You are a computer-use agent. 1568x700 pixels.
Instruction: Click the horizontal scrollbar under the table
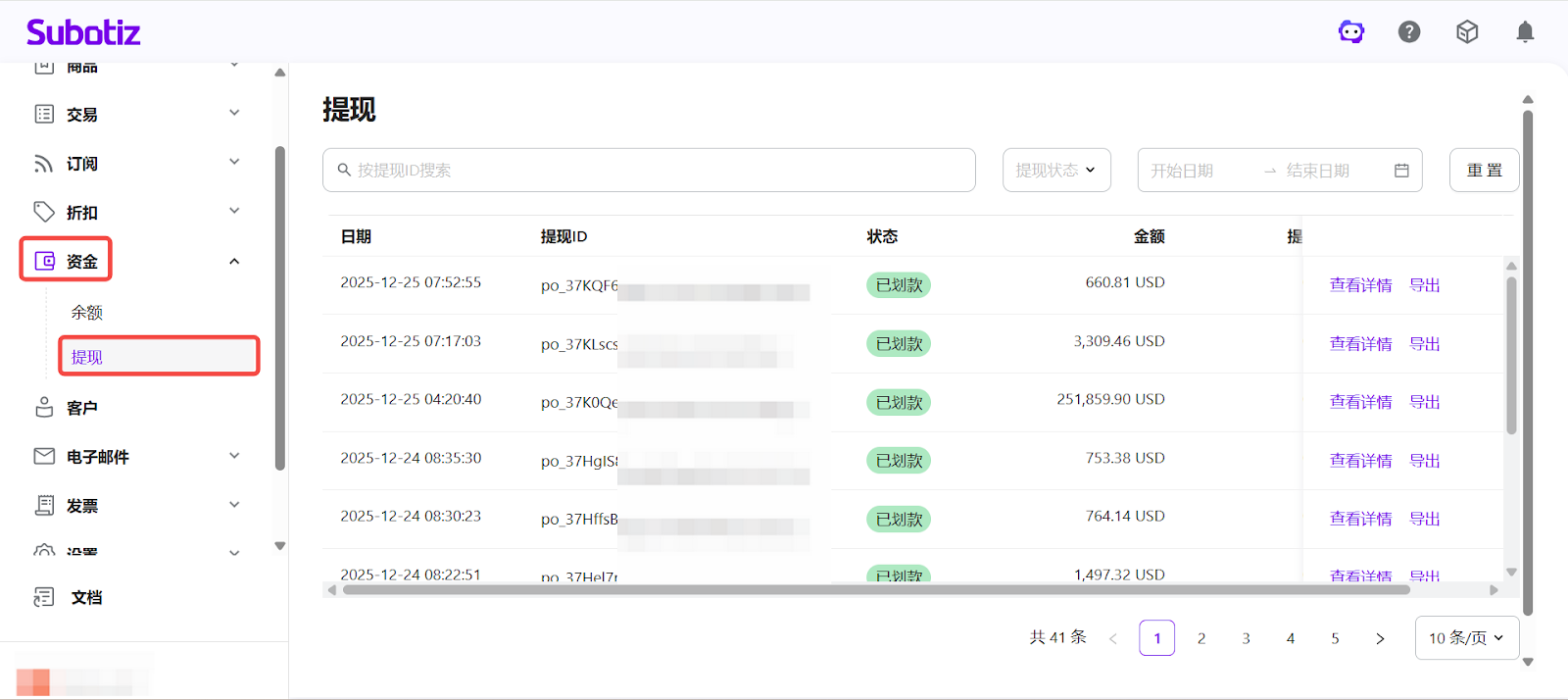875,590
